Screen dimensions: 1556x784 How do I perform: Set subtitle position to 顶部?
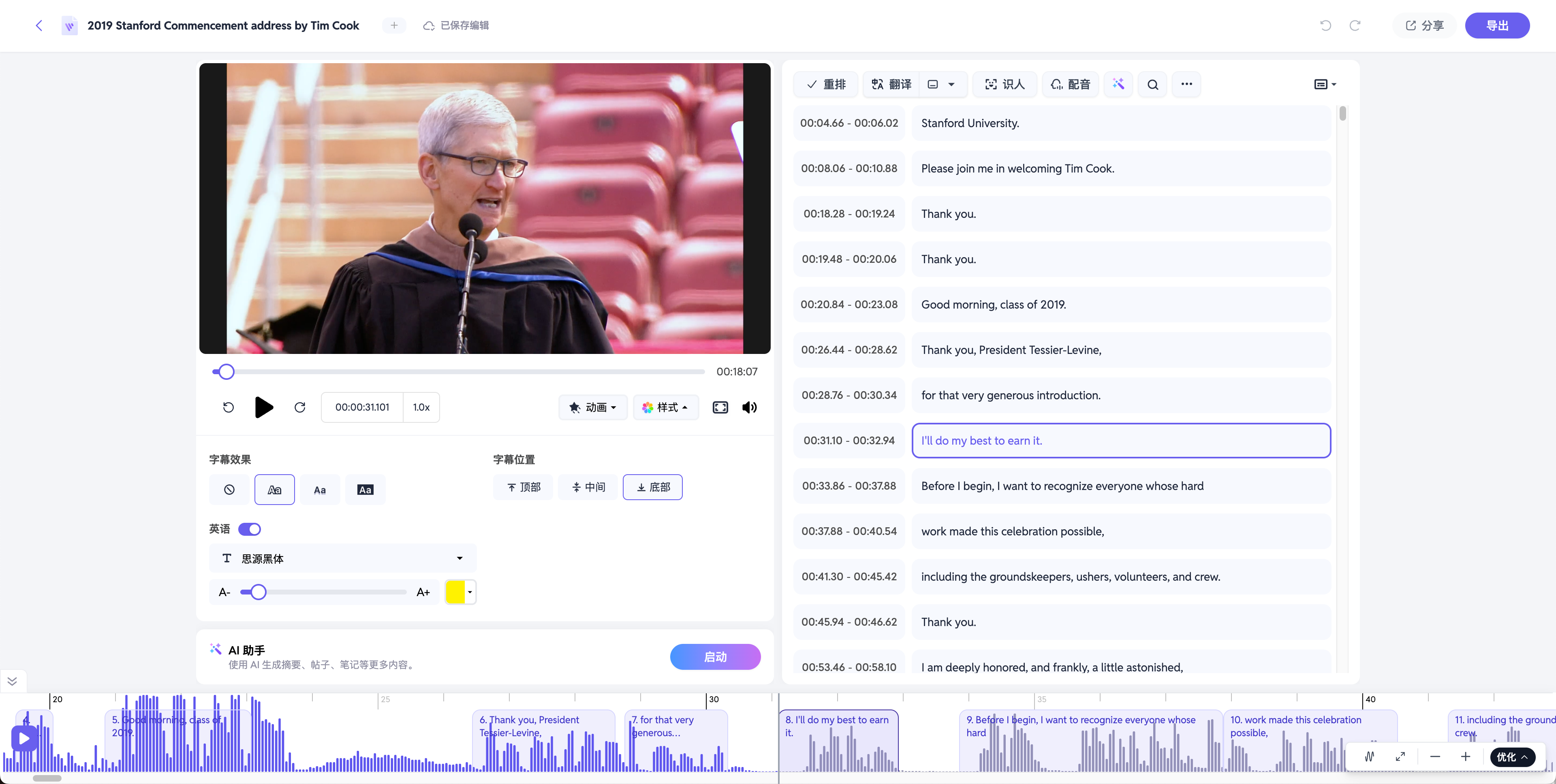click(x=523, y=487)
